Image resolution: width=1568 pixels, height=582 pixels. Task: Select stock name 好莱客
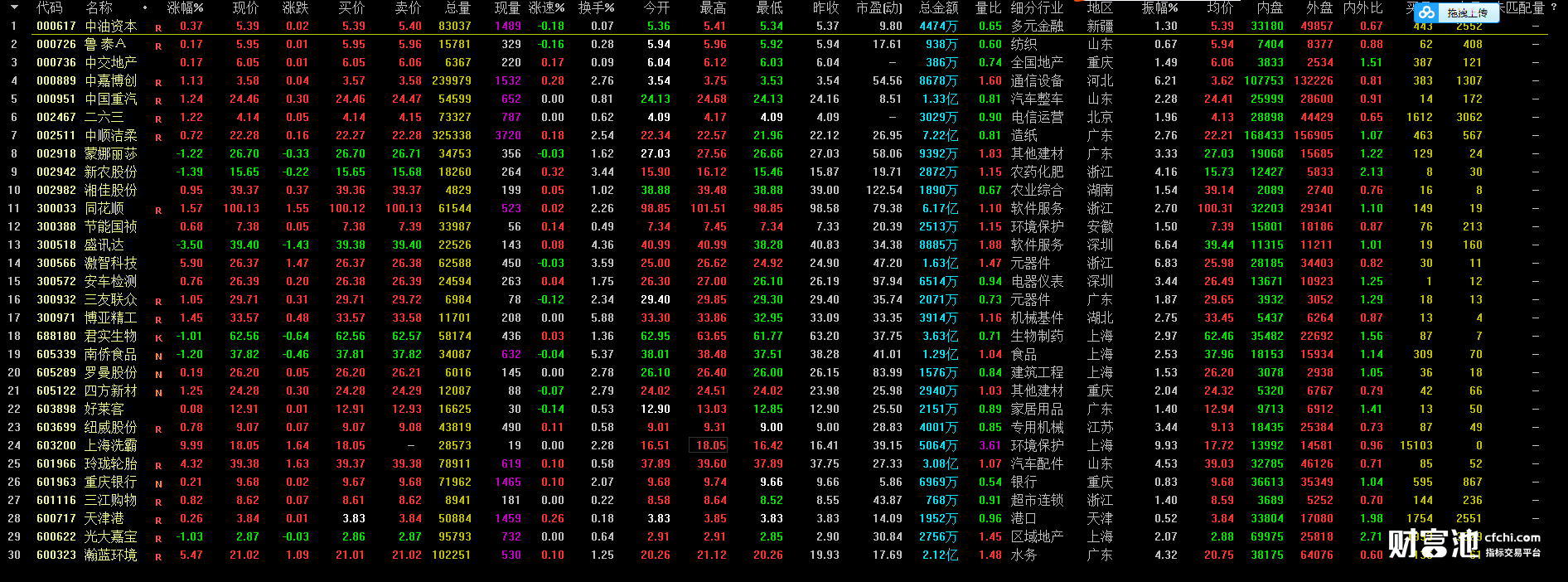104,409
